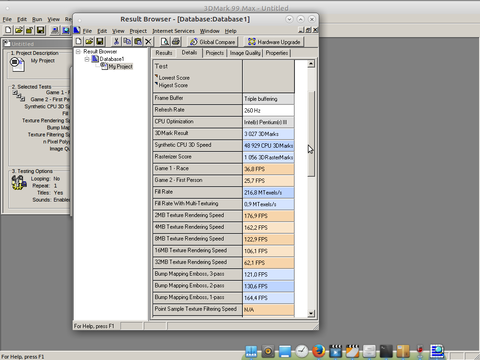This screenshot has height=360, width=480.
Task: Click the Paste icon in Result Browser
Action: tap(138, 41)
